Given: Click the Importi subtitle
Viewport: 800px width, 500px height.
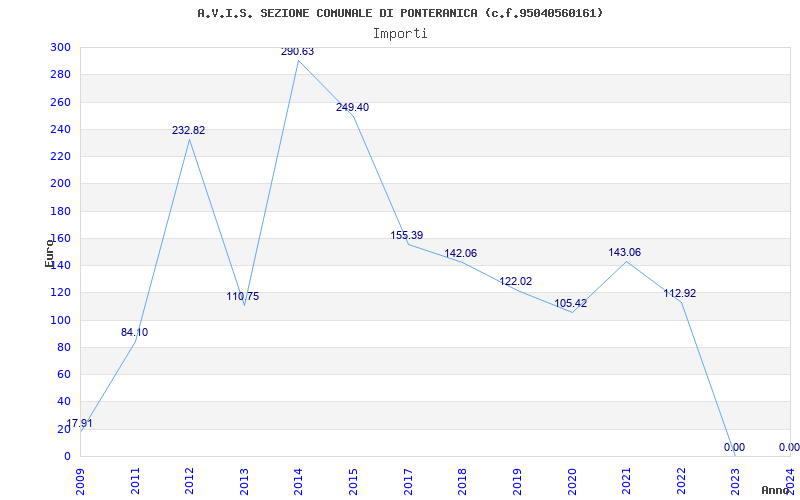Looking at the screenshot, I should (400, 34).
